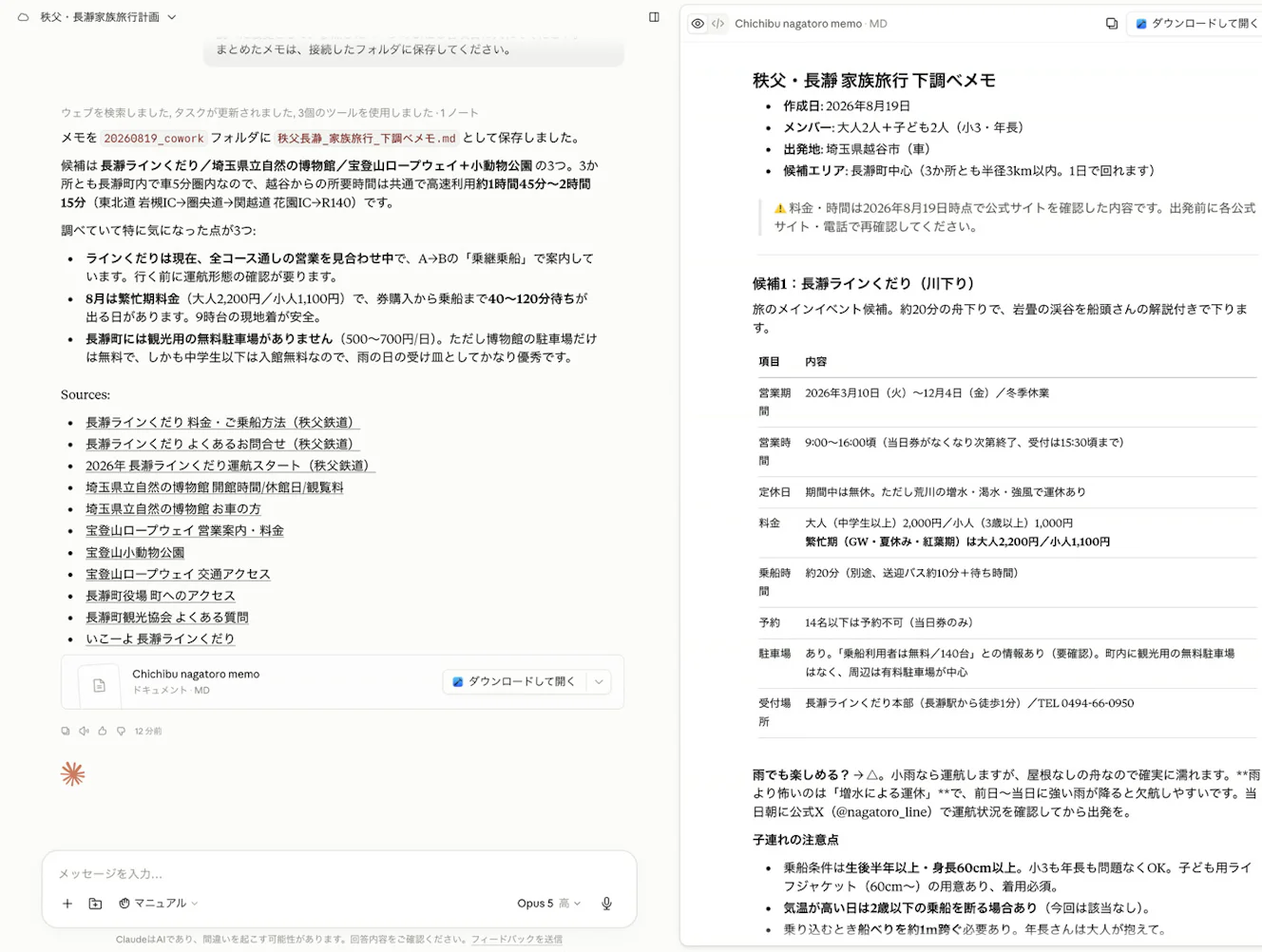Copy the assistant's response
The height and width of the screenshot is (952, 1262).
pyautogui.click(x=66, y=732)
